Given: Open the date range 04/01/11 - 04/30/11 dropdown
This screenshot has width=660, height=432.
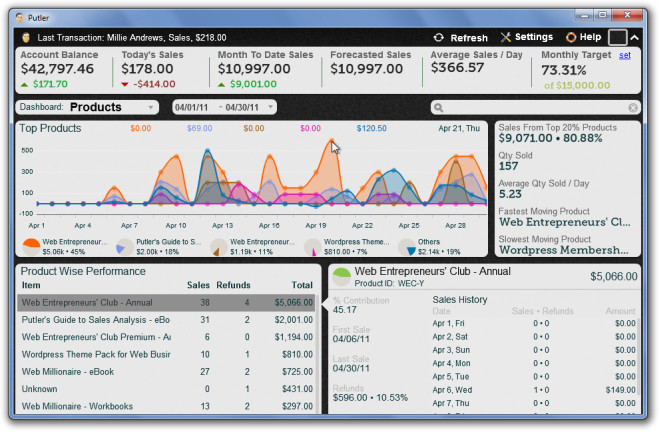Looking at the screenshot, I should click(x=224, y=107).
